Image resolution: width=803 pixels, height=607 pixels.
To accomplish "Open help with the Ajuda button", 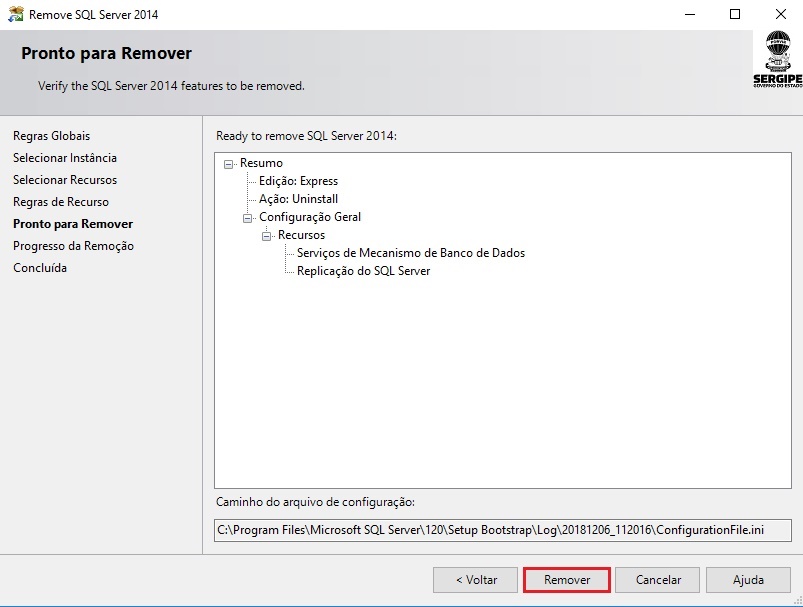I will pyautogui.click(x=747, y=580).
